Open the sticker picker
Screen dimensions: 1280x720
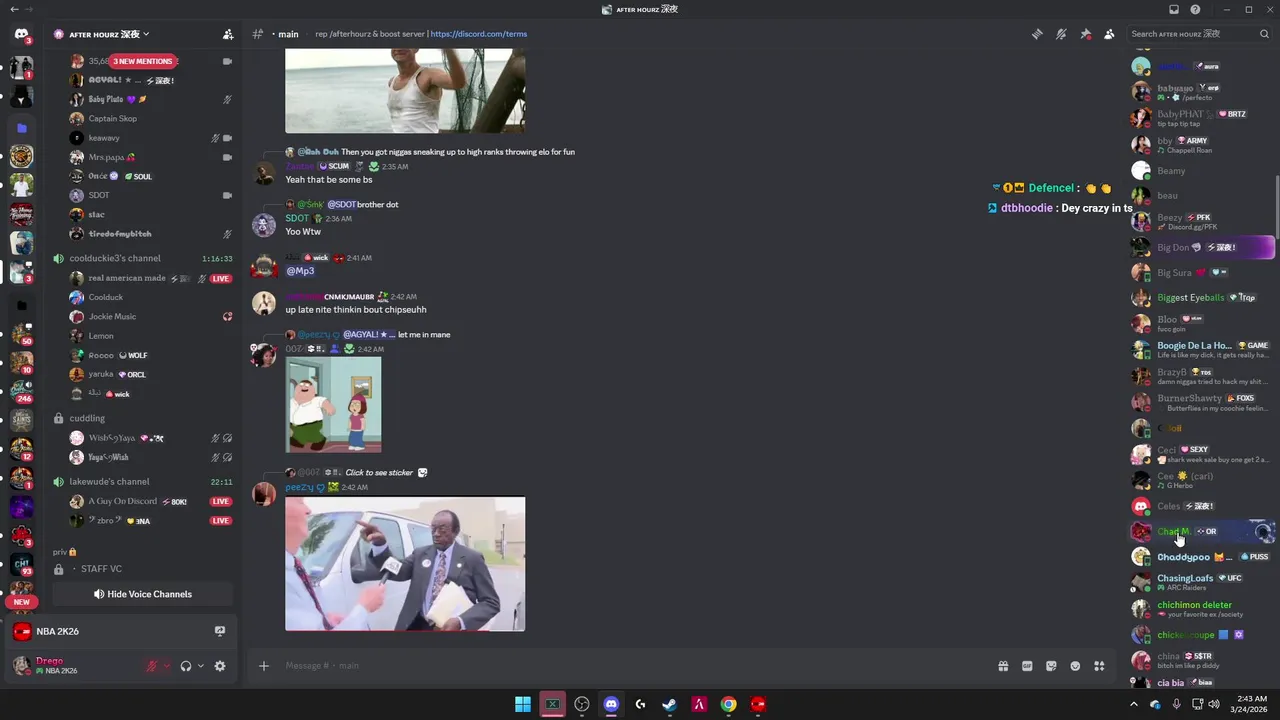1051,666
